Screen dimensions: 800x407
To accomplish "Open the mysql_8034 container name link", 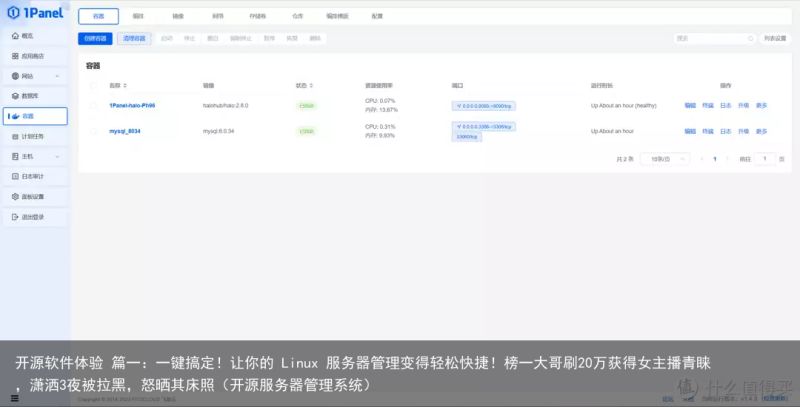I will point(124,131).
